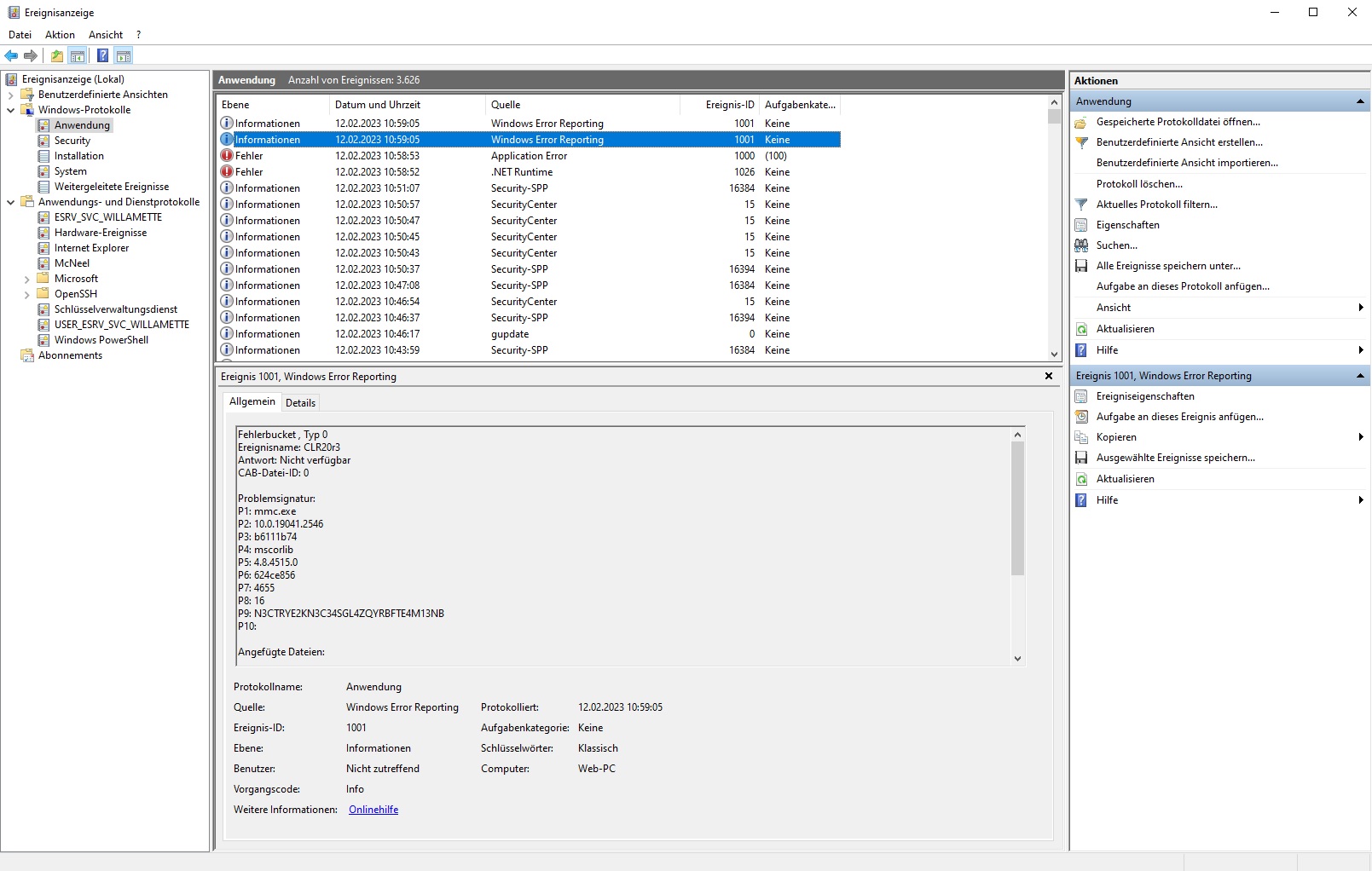1372x871 pixels.
Task: Click 'Alle Ereignisse speichern unter...' save action
Action: coord(1167,266)
